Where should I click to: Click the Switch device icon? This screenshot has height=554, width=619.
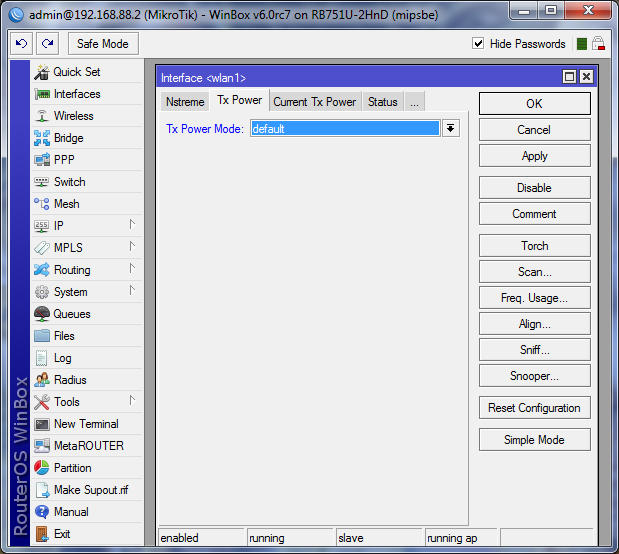click(x=41, y=182)
